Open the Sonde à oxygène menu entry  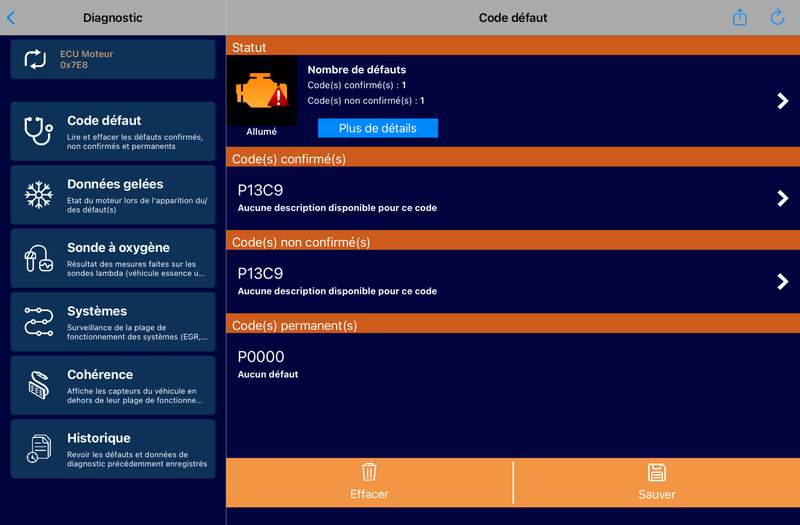coord(113,258)
